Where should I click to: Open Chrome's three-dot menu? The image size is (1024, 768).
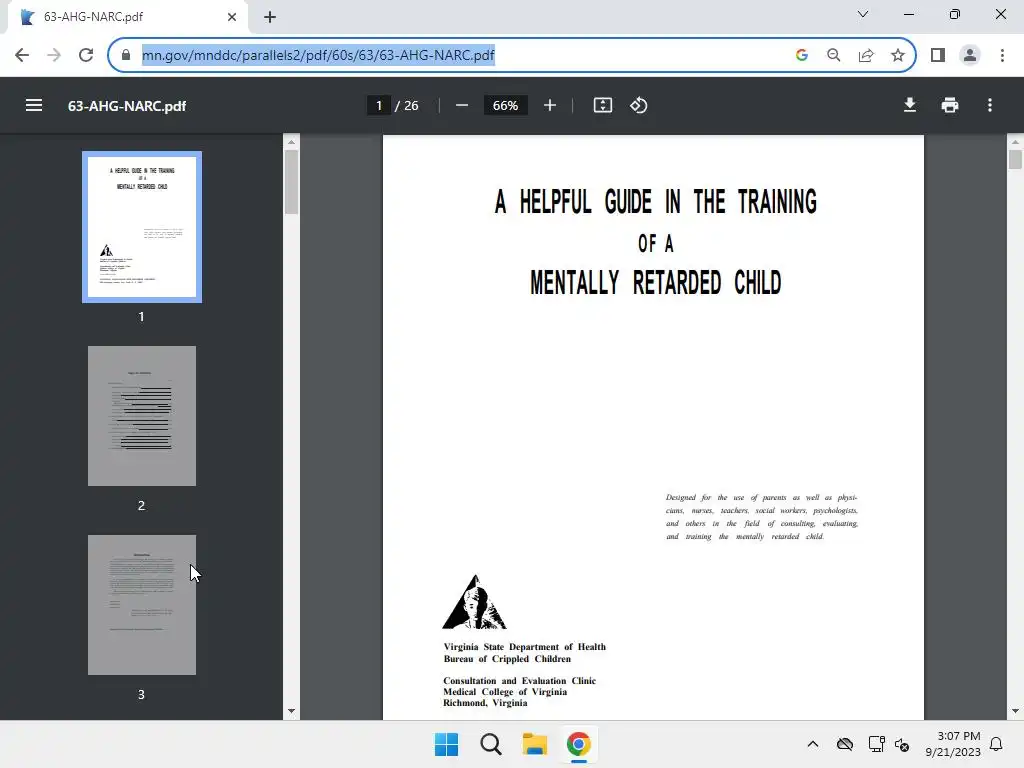click(1002, 55)
